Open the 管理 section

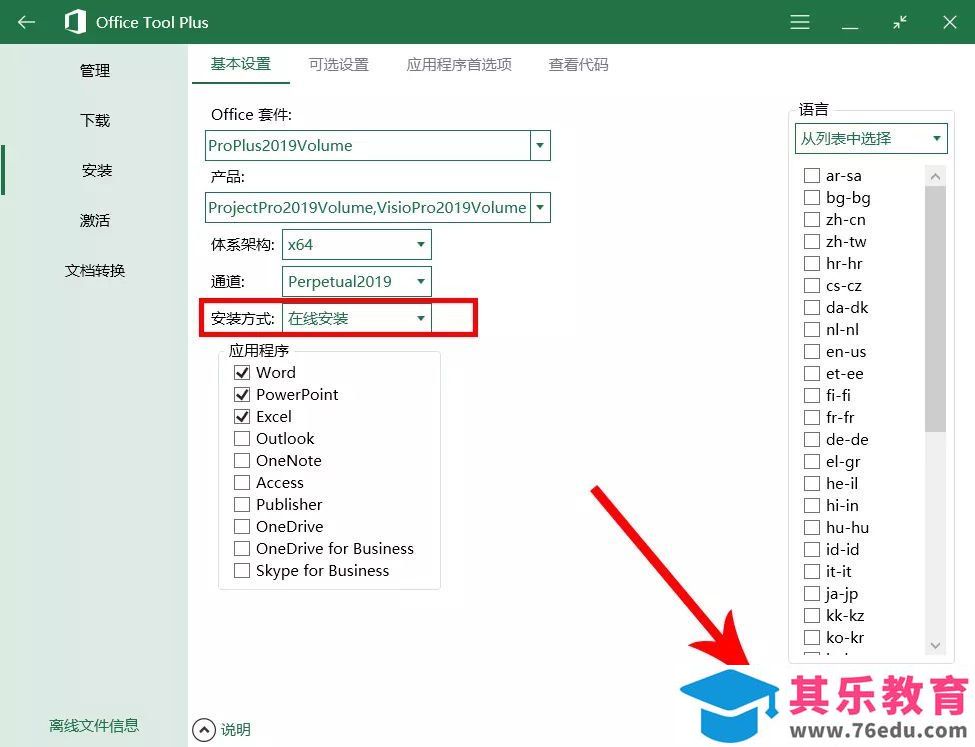click(95, 70)
